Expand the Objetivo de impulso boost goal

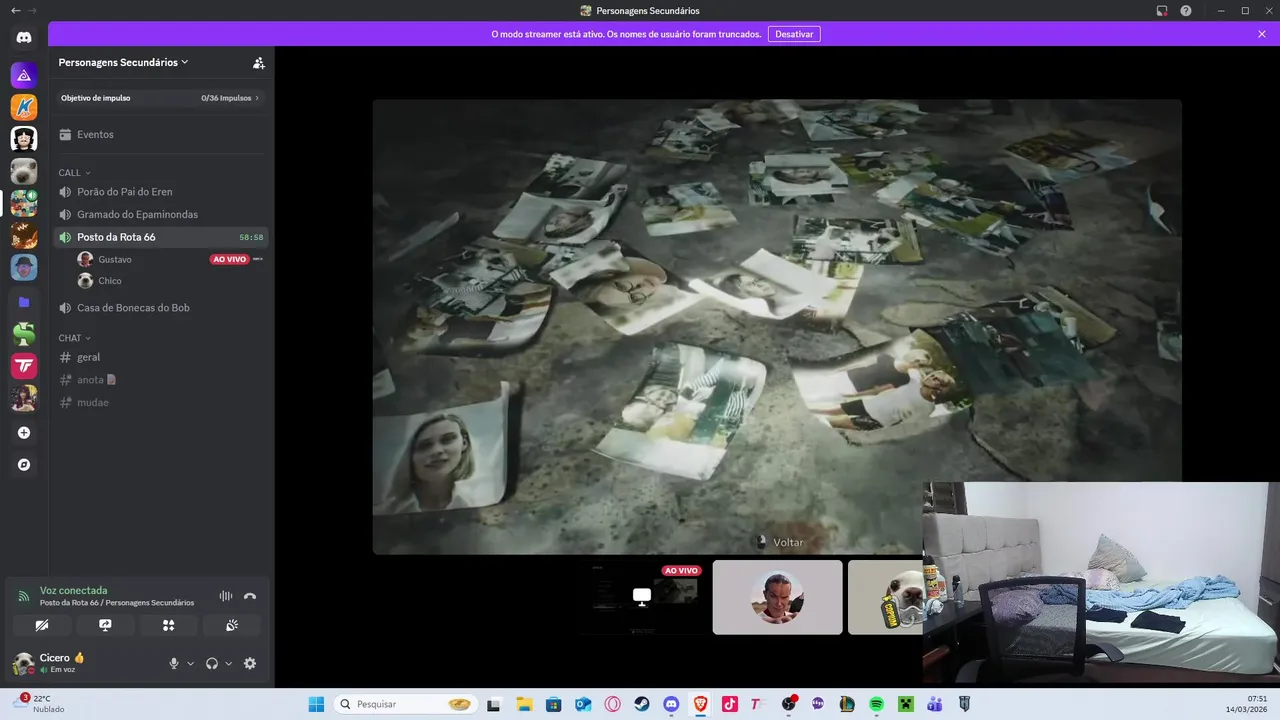click(161, 98)
